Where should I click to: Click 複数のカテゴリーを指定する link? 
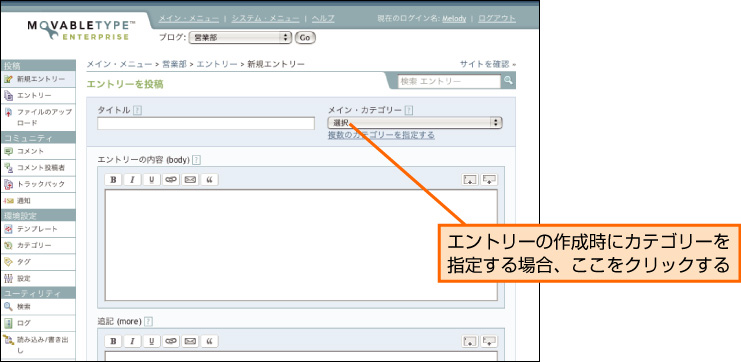(x=381, y=135)
